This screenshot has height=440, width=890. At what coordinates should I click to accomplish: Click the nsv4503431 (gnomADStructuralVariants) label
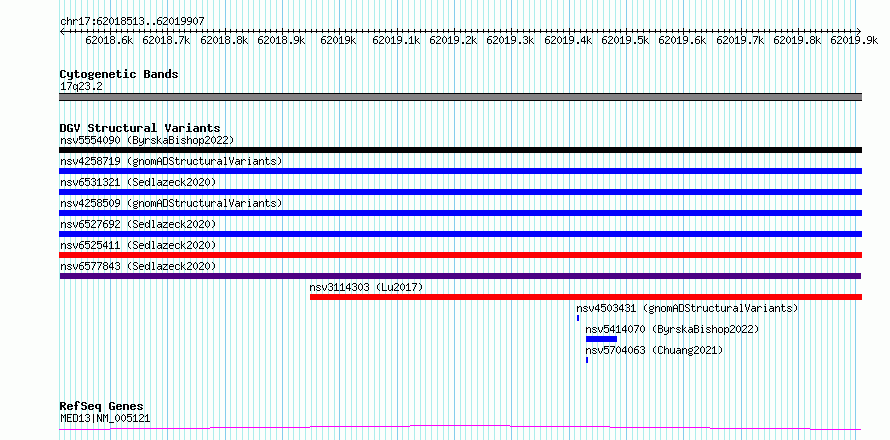pos(687,308)
